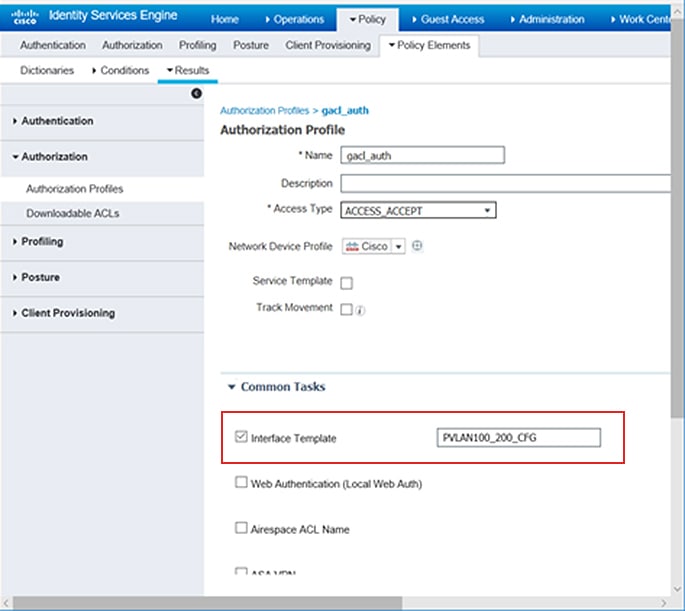Viewport: 685px width, 611px height.
Task: Enable the Service Template checkbox
Action: click(346, 283)
